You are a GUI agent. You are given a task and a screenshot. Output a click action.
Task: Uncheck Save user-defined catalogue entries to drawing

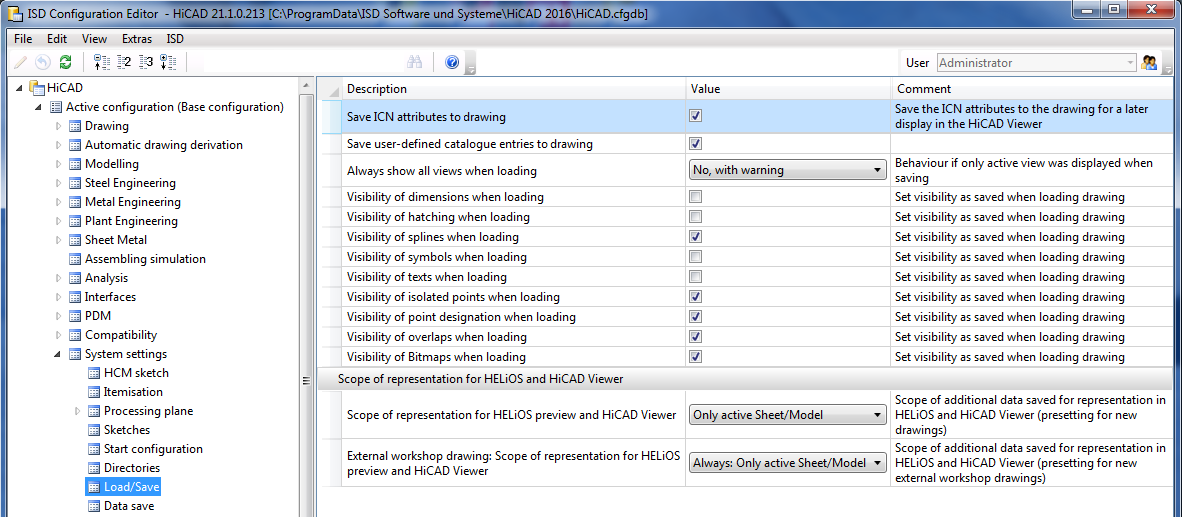[696, 143]
